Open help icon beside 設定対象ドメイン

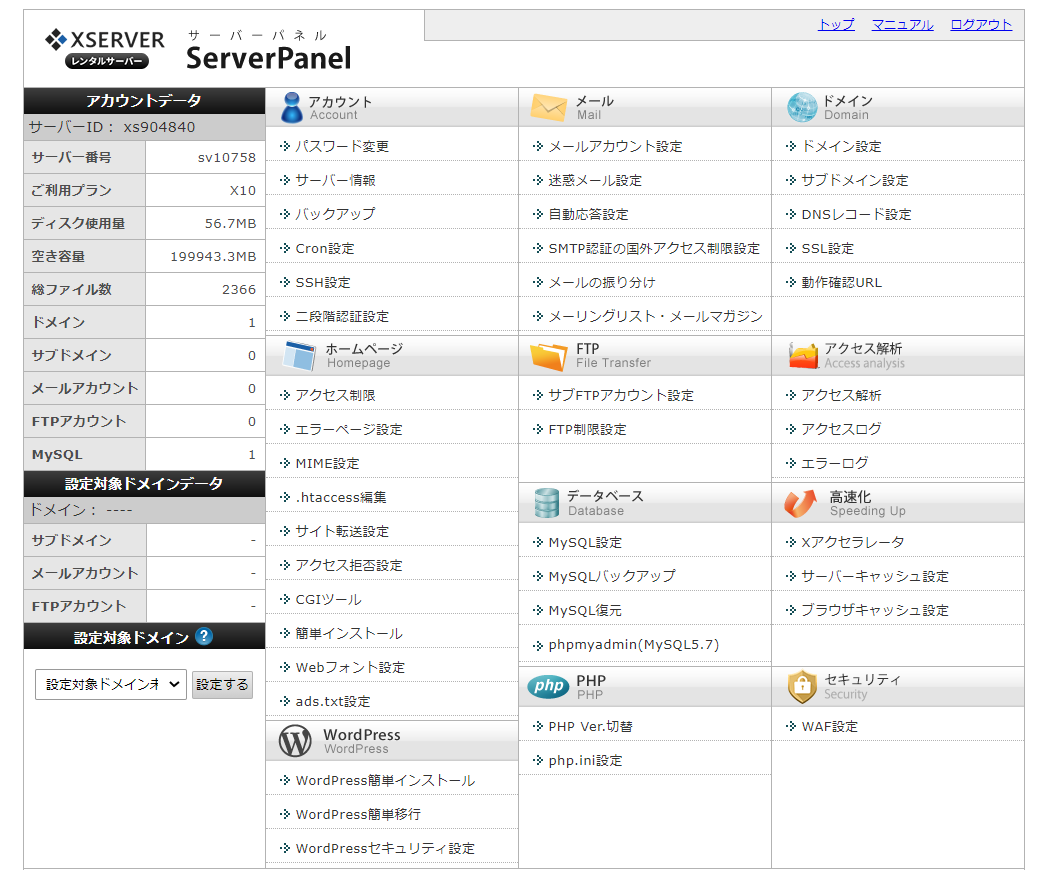point(204,637)
